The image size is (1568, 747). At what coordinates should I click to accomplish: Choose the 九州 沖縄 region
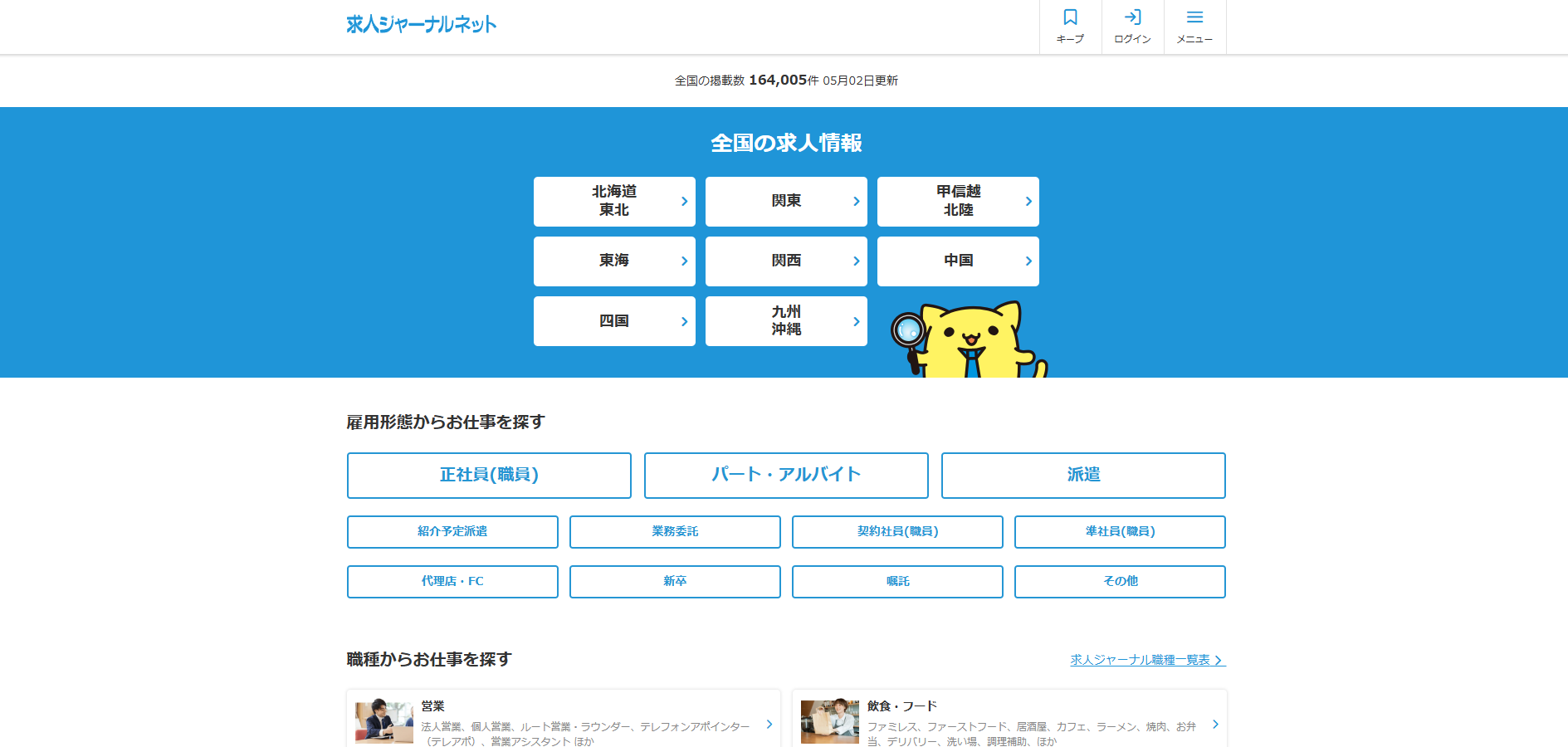(785, 321)
